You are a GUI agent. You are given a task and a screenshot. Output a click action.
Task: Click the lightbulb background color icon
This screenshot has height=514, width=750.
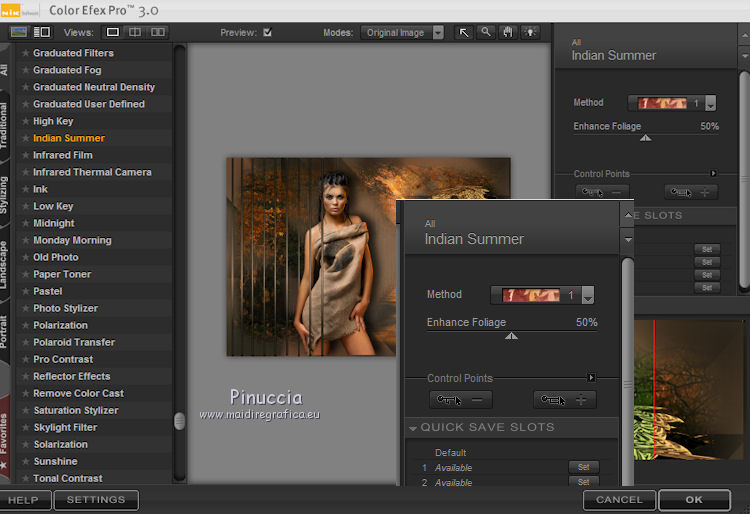pyautogui.click(x=528, y=32)
